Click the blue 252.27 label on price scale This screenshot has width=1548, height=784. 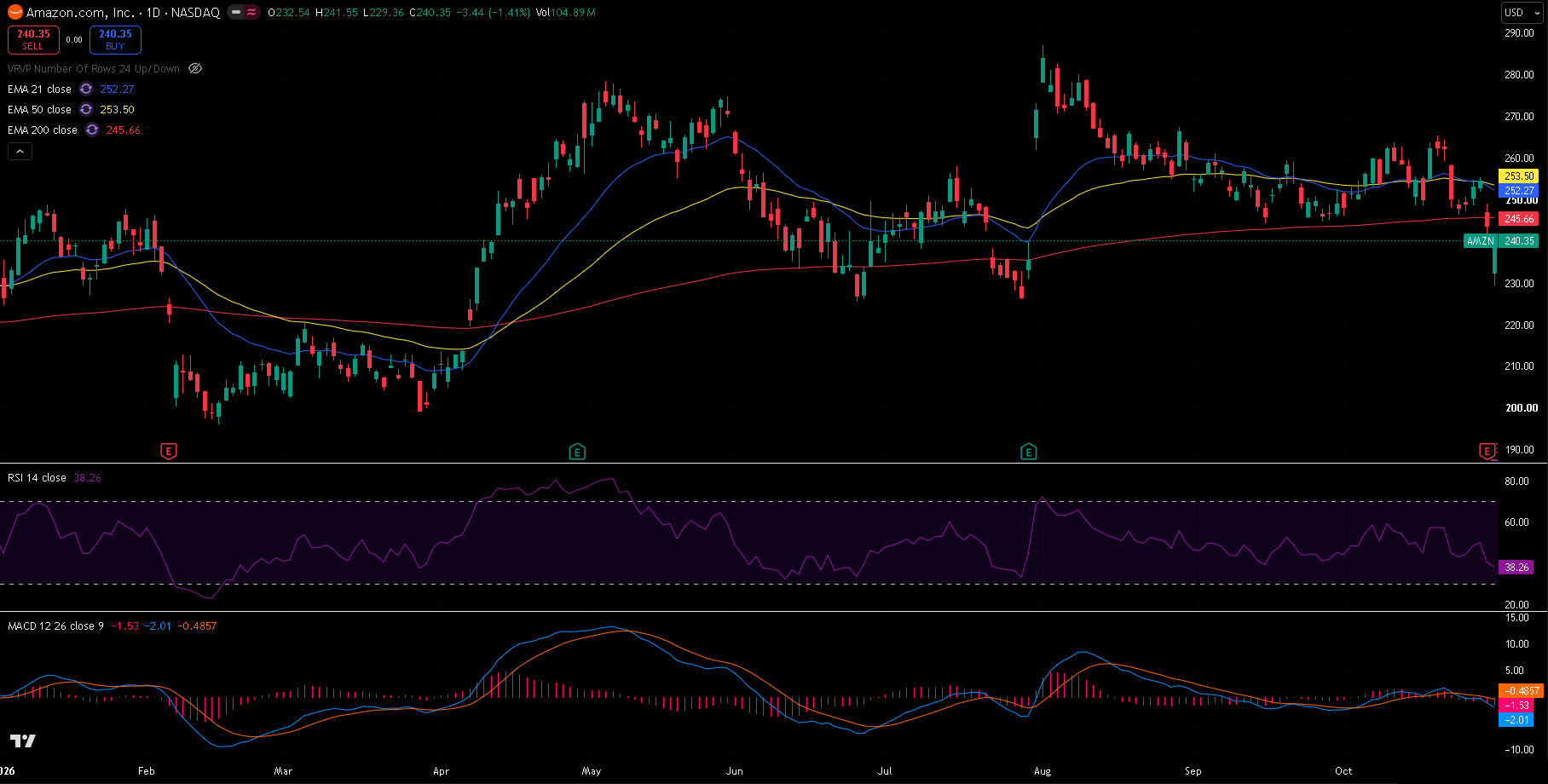point(1518,191)
